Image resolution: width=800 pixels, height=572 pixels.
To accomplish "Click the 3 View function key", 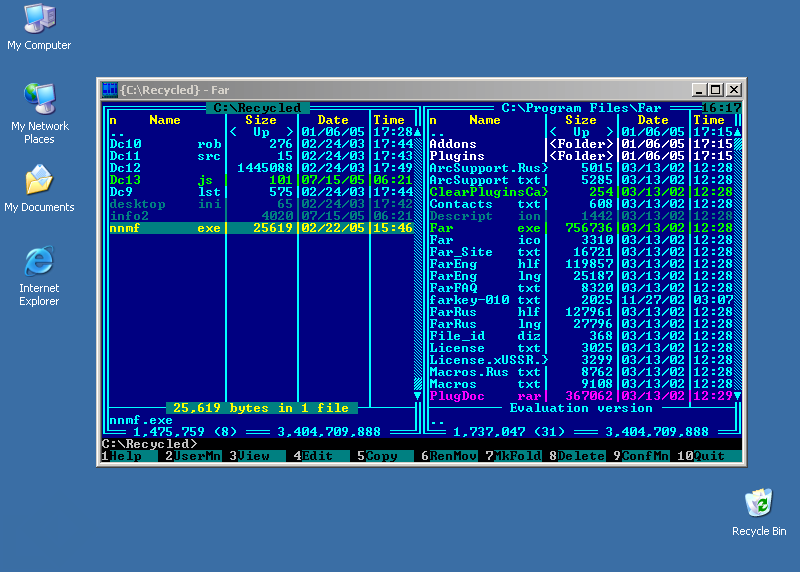I will click(x=257, y=456).
